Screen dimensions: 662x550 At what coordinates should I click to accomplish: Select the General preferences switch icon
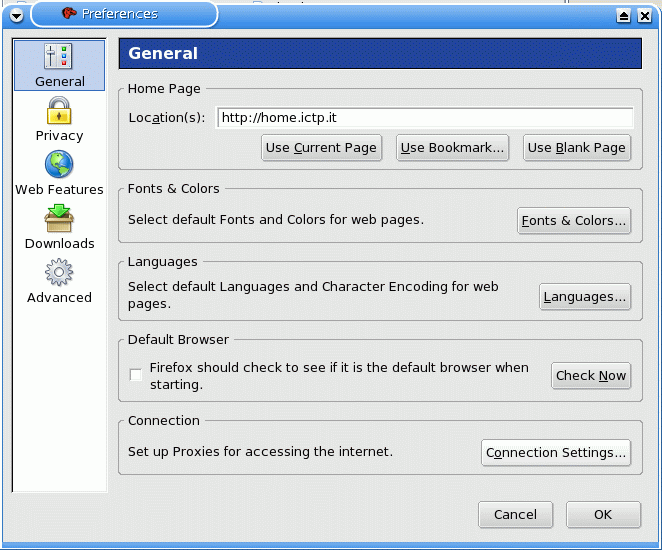[59, 57]
